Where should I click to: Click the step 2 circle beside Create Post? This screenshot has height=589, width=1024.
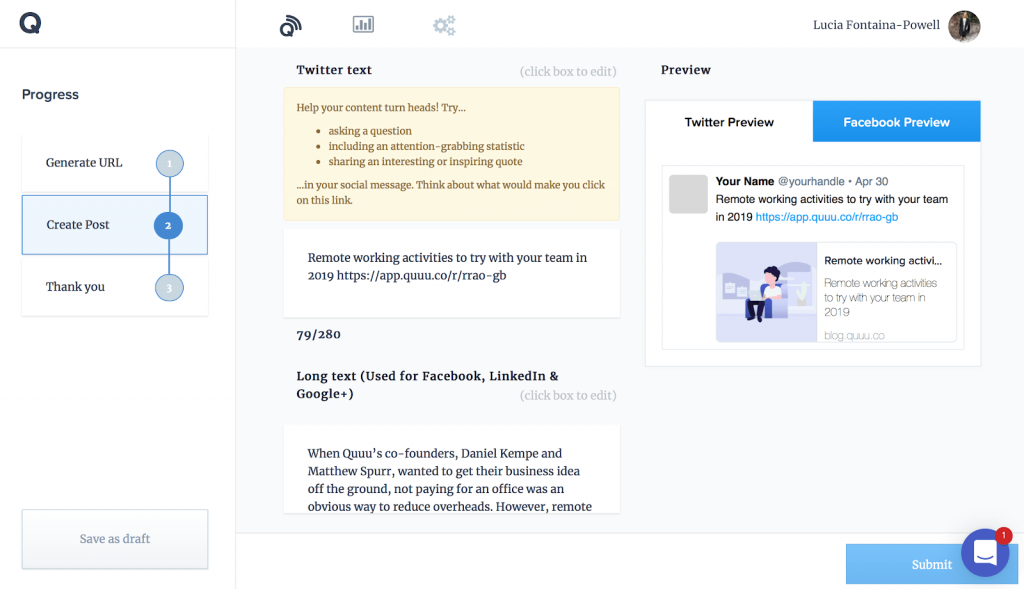(169, 225)
